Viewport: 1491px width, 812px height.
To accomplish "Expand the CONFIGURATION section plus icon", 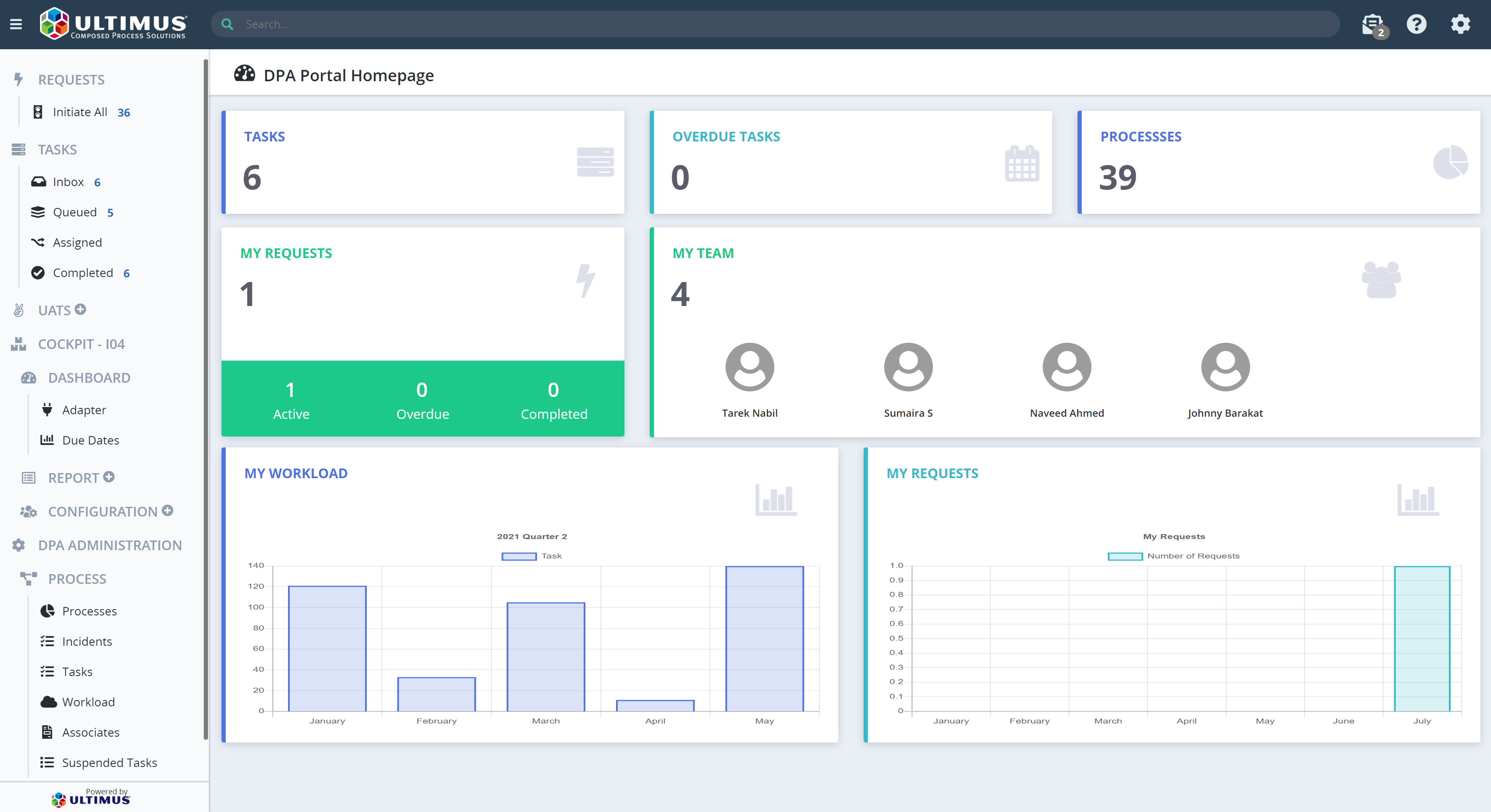I will point(168,511).
